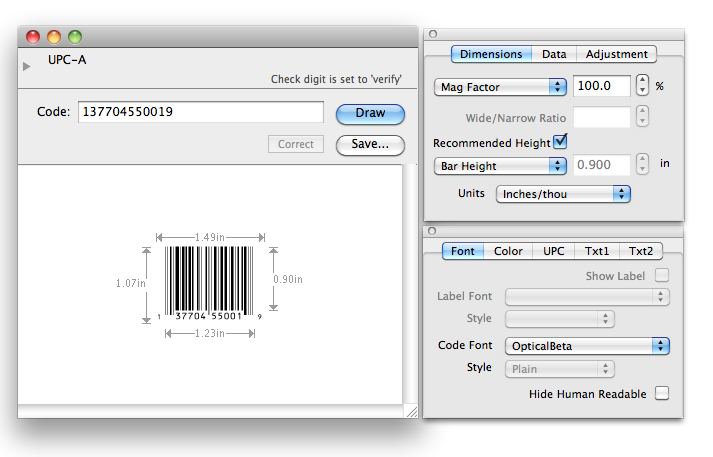The height and width of the screenshot is (457, 713).
Task: Open the Txt2 tab
Action: [641, 251]
